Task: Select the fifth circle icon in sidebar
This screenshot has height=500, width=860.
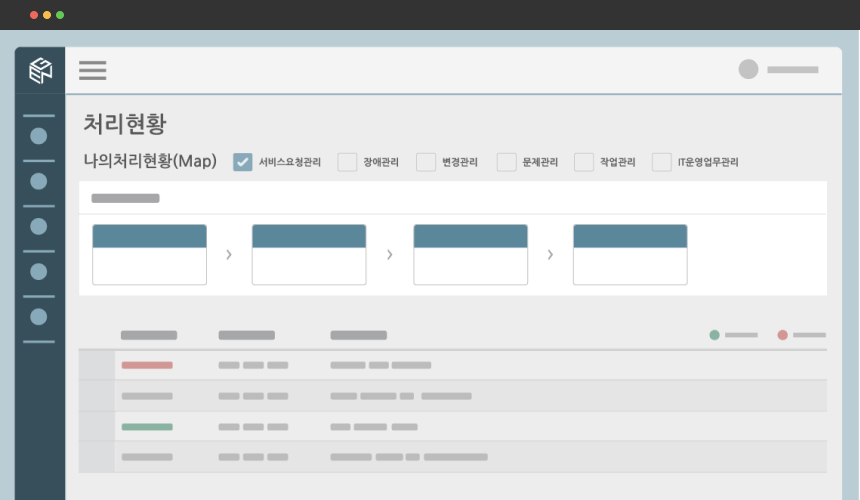Action: (39, 316)
